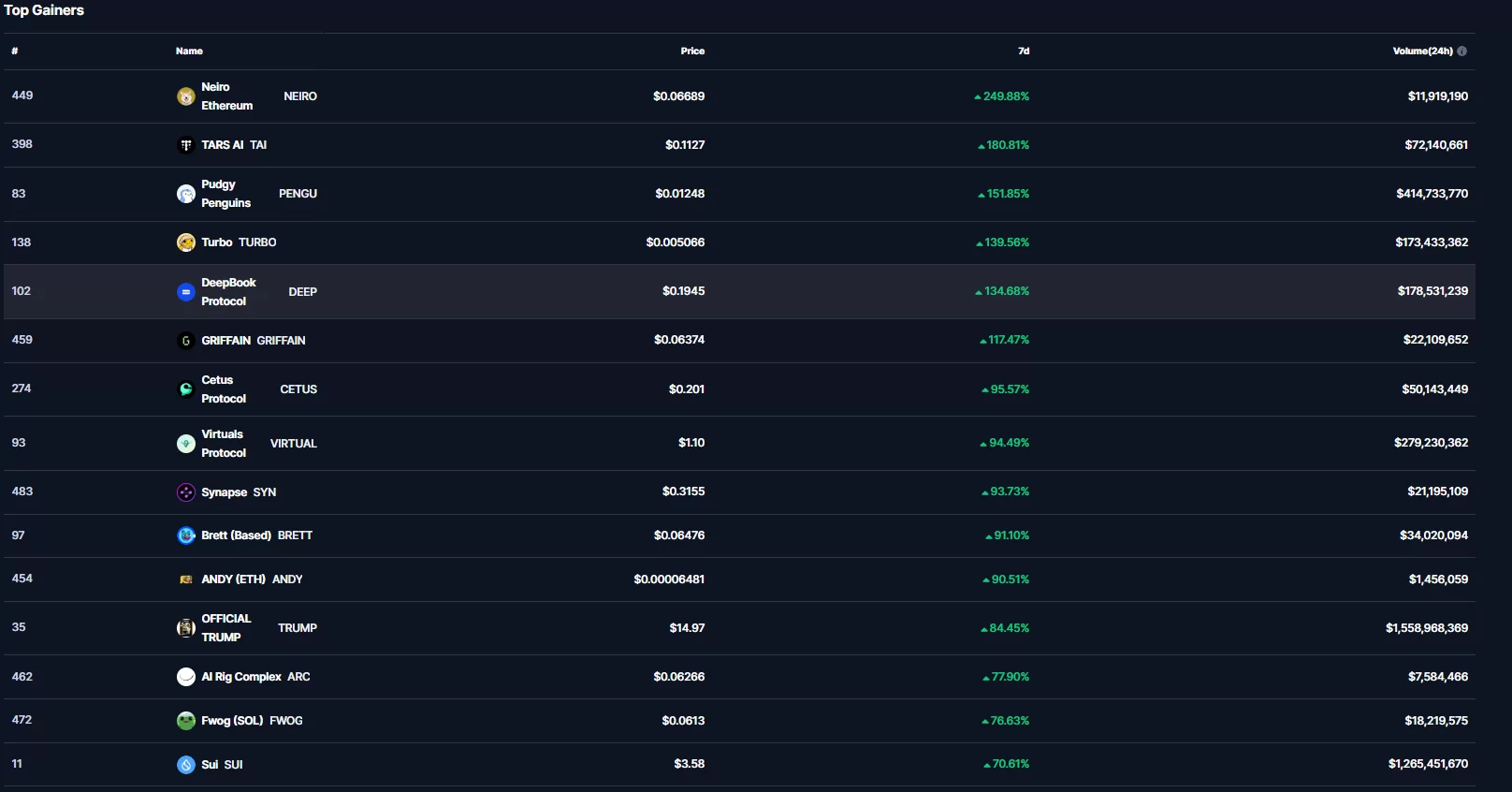Screen dimensions: 1512x792
Task: Click the DeepBook Protocol coin logo
Action: pos(186,292)
